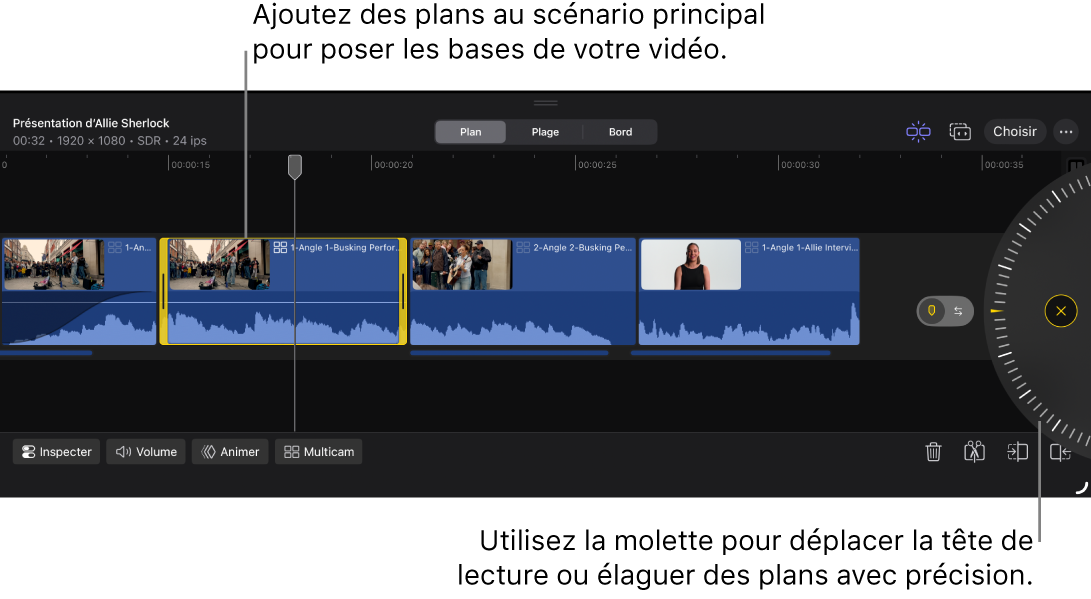Viewport: 1091px width, 599px height.
Task: Open the Animer keyframe editor
Action: (230, 452)
